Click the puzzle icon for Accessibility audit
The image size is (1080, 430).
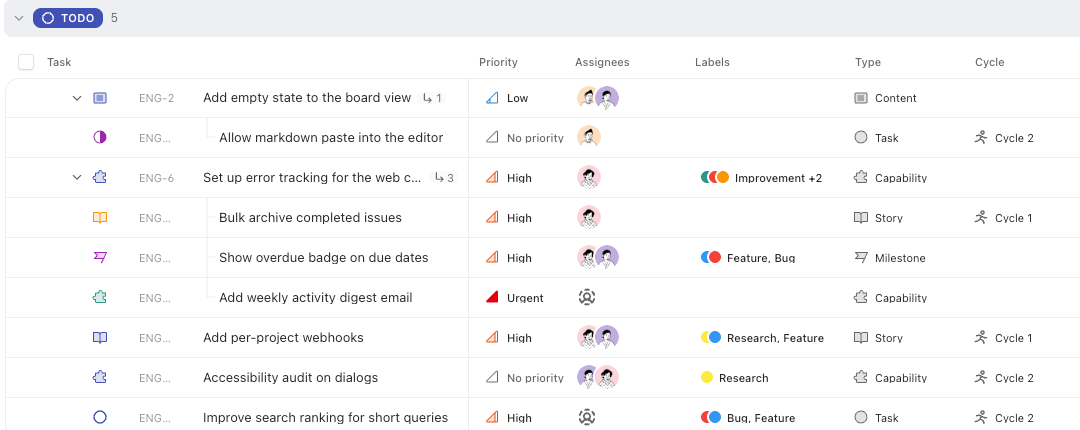(x=100, y=377)
